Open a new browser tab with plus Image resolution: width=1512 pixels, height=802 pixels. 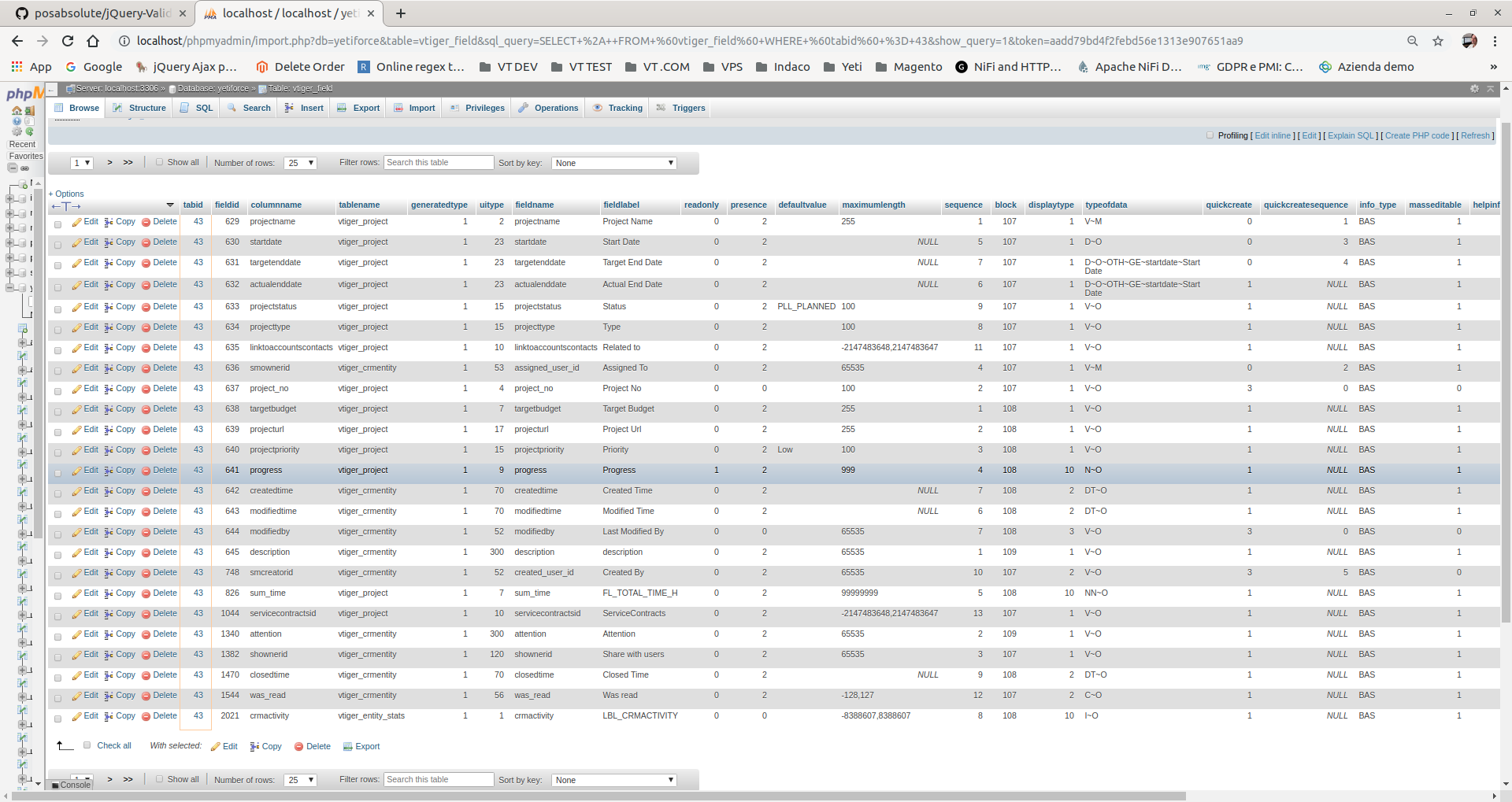click(401, 13)
